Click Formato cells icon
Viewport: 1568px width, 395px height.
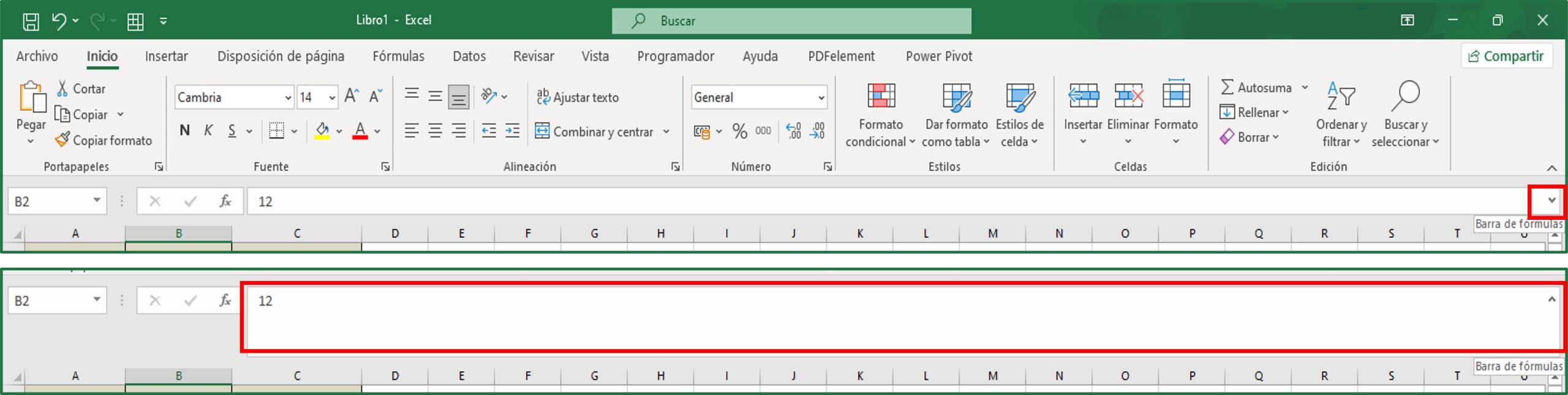click(1176, 94)
